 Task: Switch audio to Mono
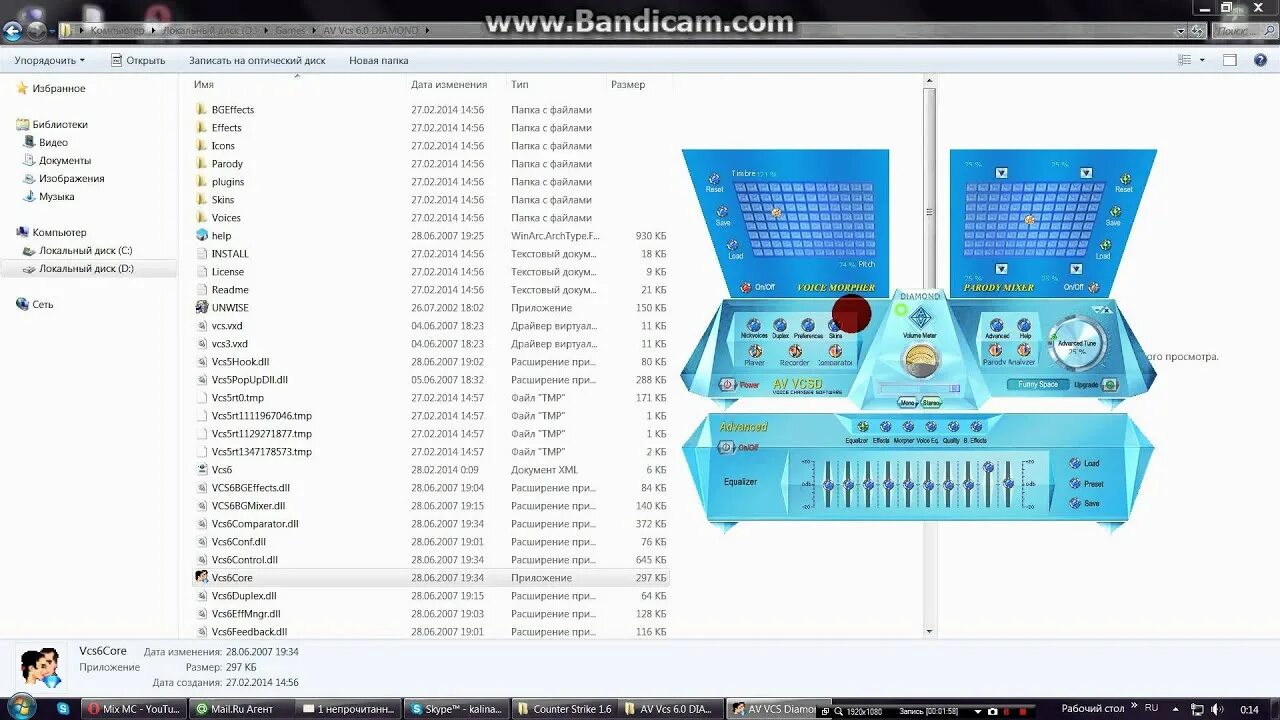point(908,403)
